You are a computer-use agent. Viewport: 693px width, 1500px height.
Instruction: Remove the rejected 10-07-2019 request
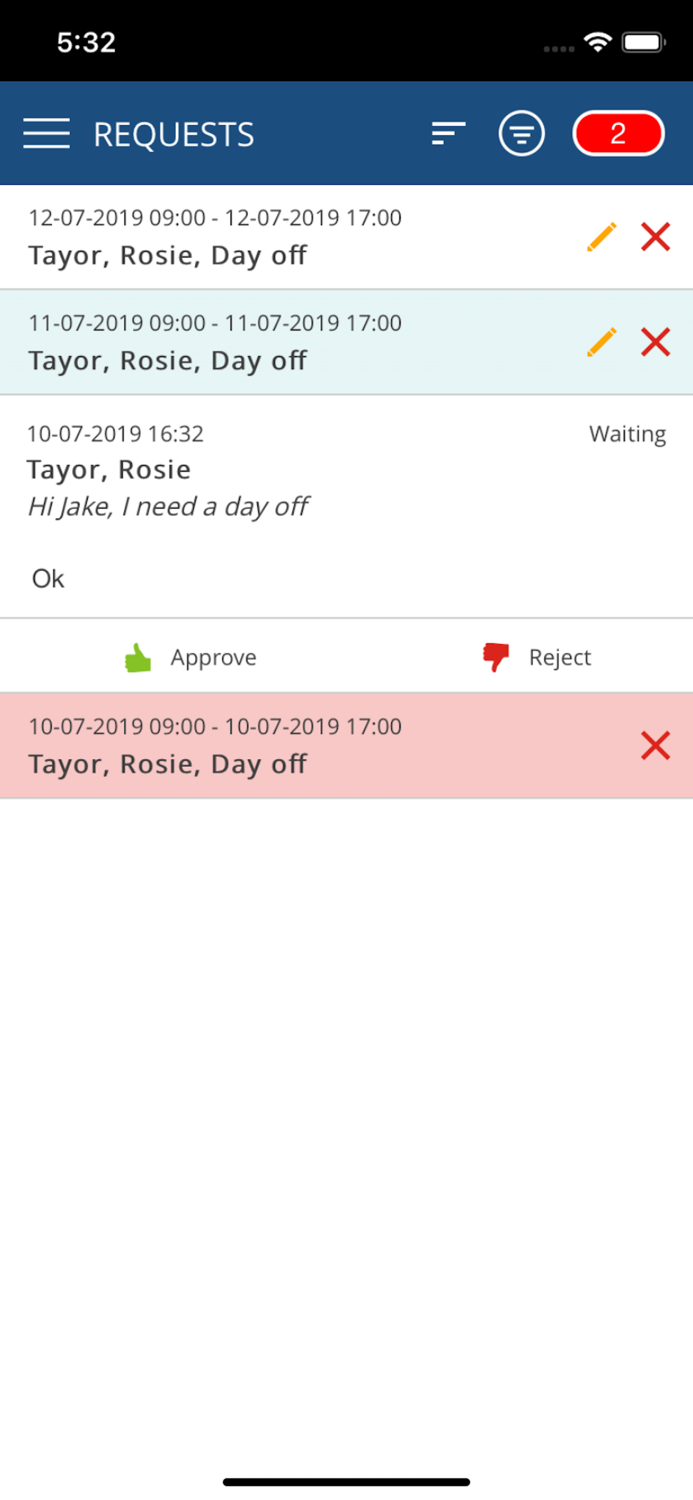655,745
